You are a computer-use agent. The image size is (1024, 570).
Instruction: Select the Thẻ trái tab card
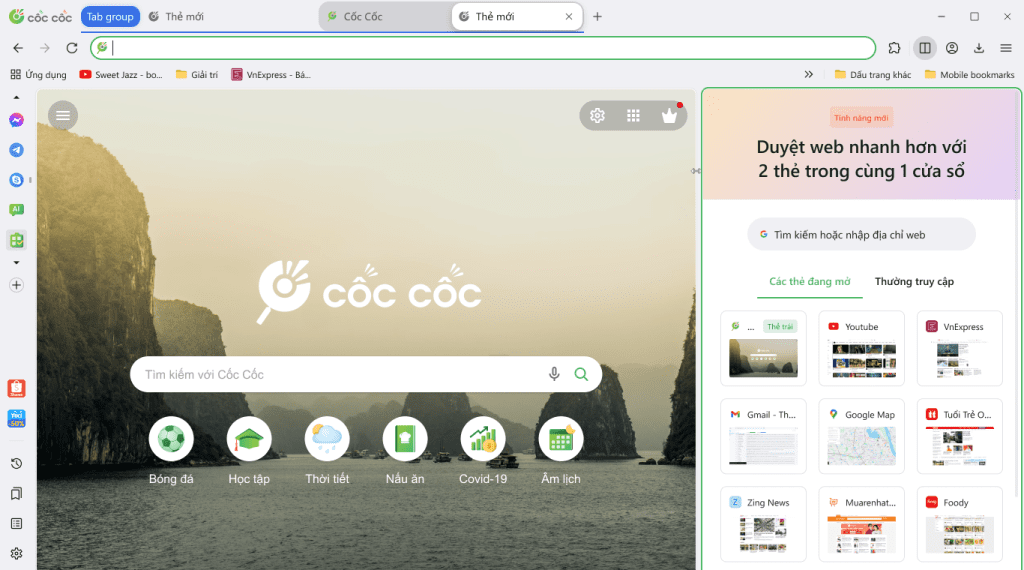point(763,348)
